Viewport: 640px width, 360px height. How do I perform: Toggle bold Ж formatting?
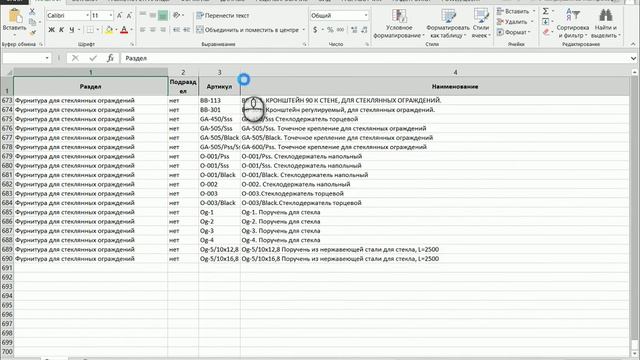pos(51,30)
